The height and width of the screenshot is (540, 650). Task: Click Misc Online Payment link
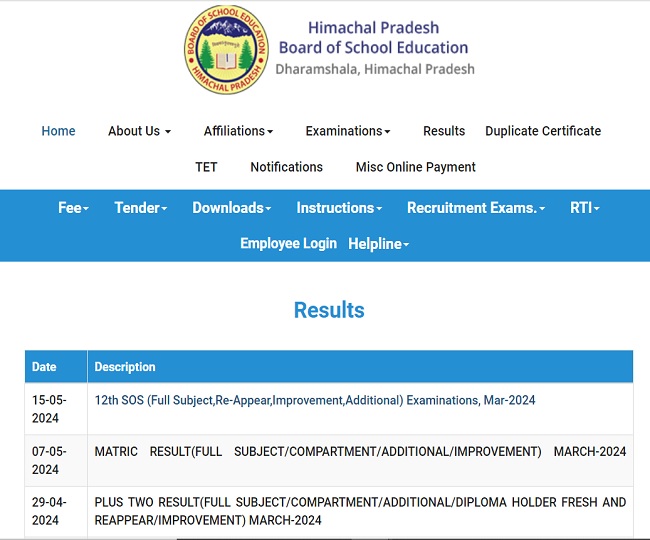tap(415, 167)
